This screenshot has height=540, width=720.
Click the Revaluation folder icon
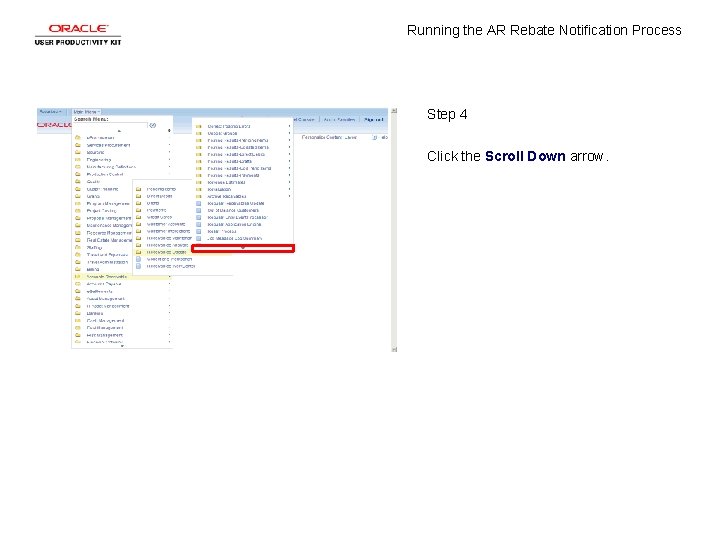coord(199,189)
